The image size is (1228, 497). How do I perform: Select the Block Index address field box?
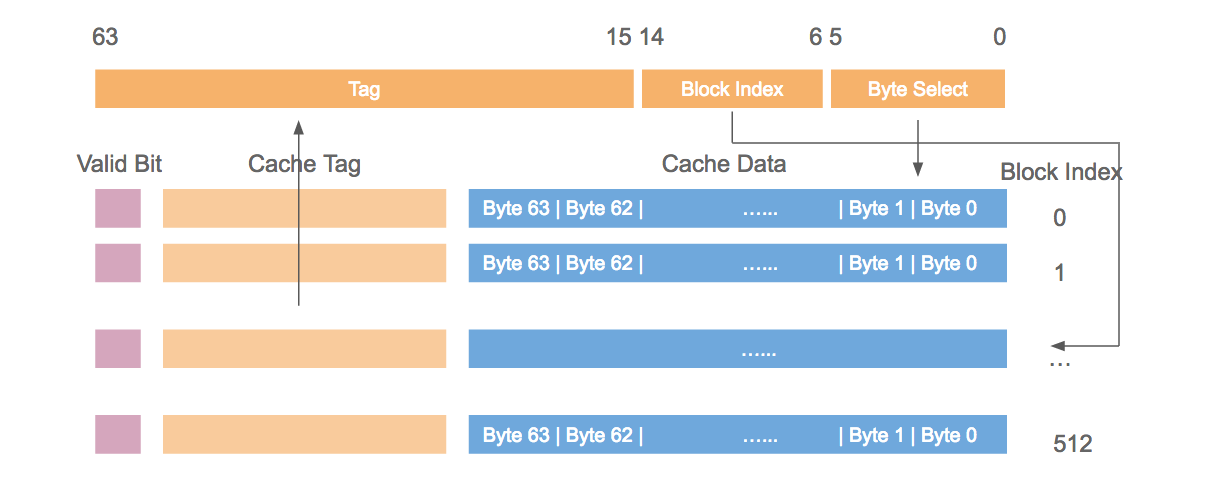tap(732, 88)
